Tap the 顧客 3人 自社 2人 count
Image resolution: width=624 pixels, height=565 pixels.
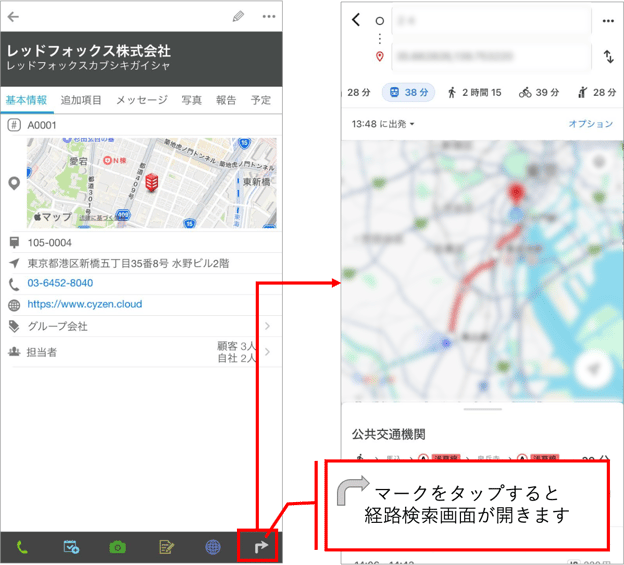click(x=236, y=352)
